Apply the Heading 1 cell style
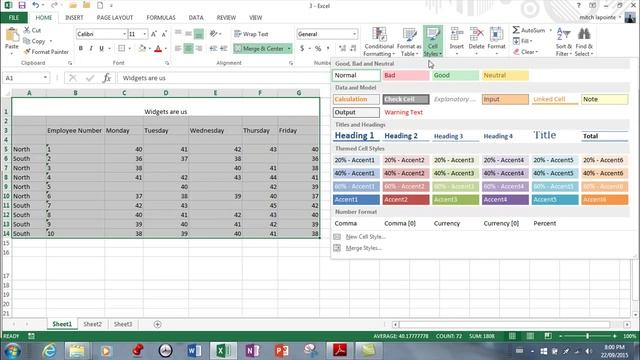640x360 pixels. 356,136
